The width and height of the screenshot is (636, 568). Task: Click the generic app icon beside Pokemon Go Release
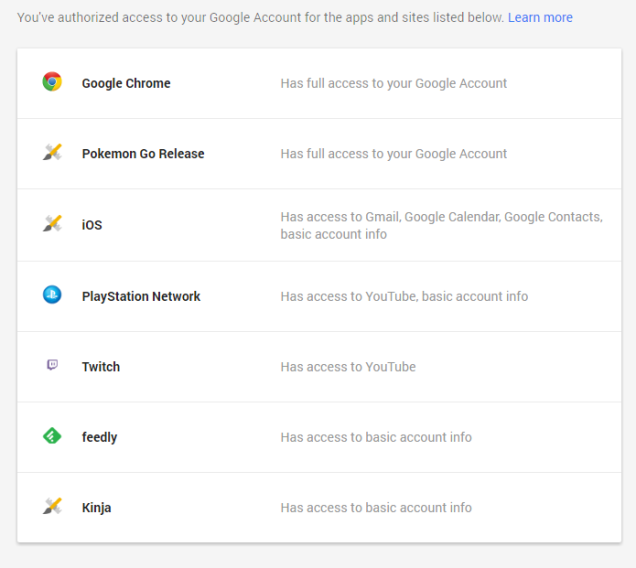click(52, 153)
